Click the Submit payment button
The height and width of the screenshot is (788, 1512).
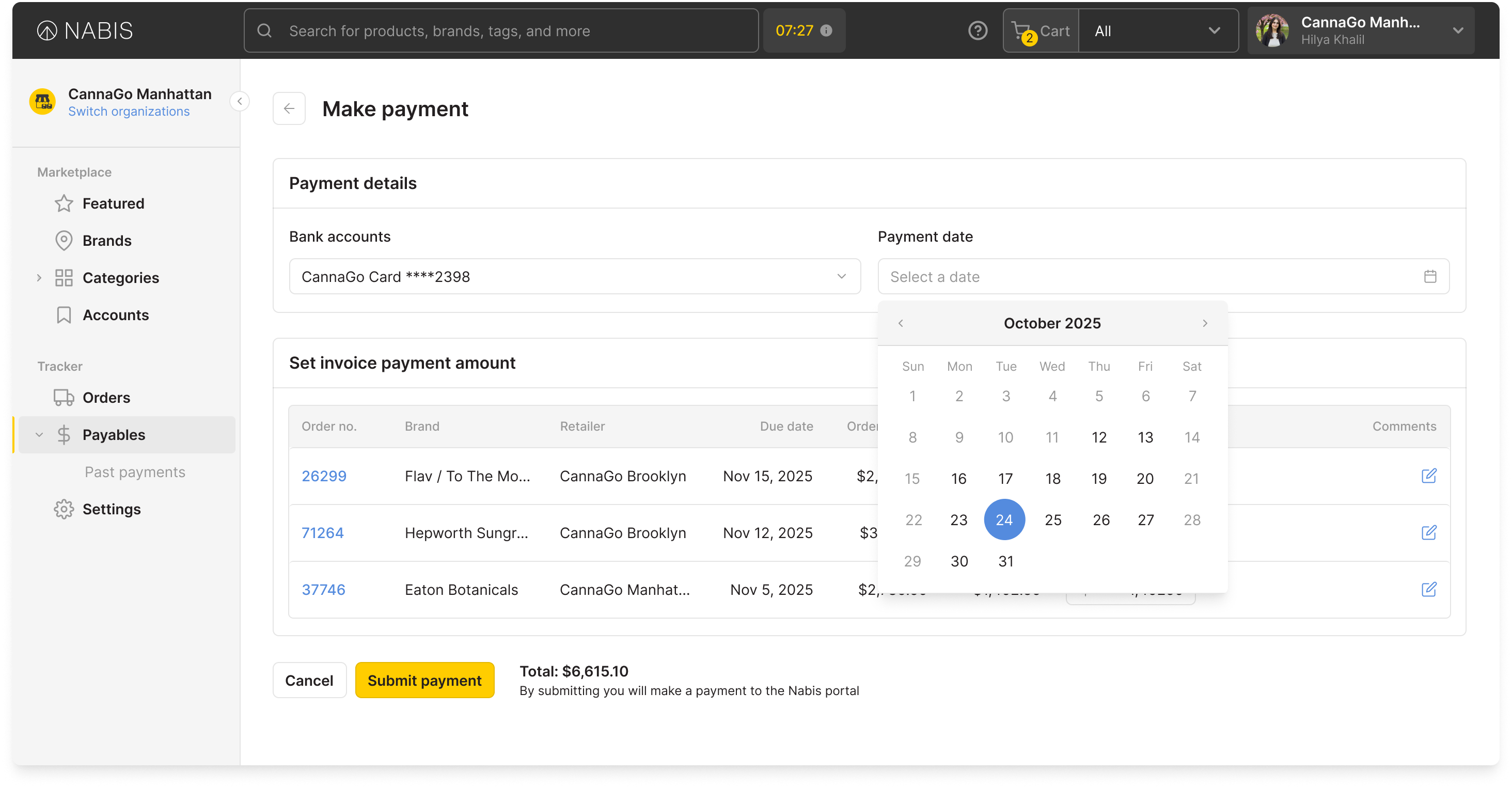424,680
